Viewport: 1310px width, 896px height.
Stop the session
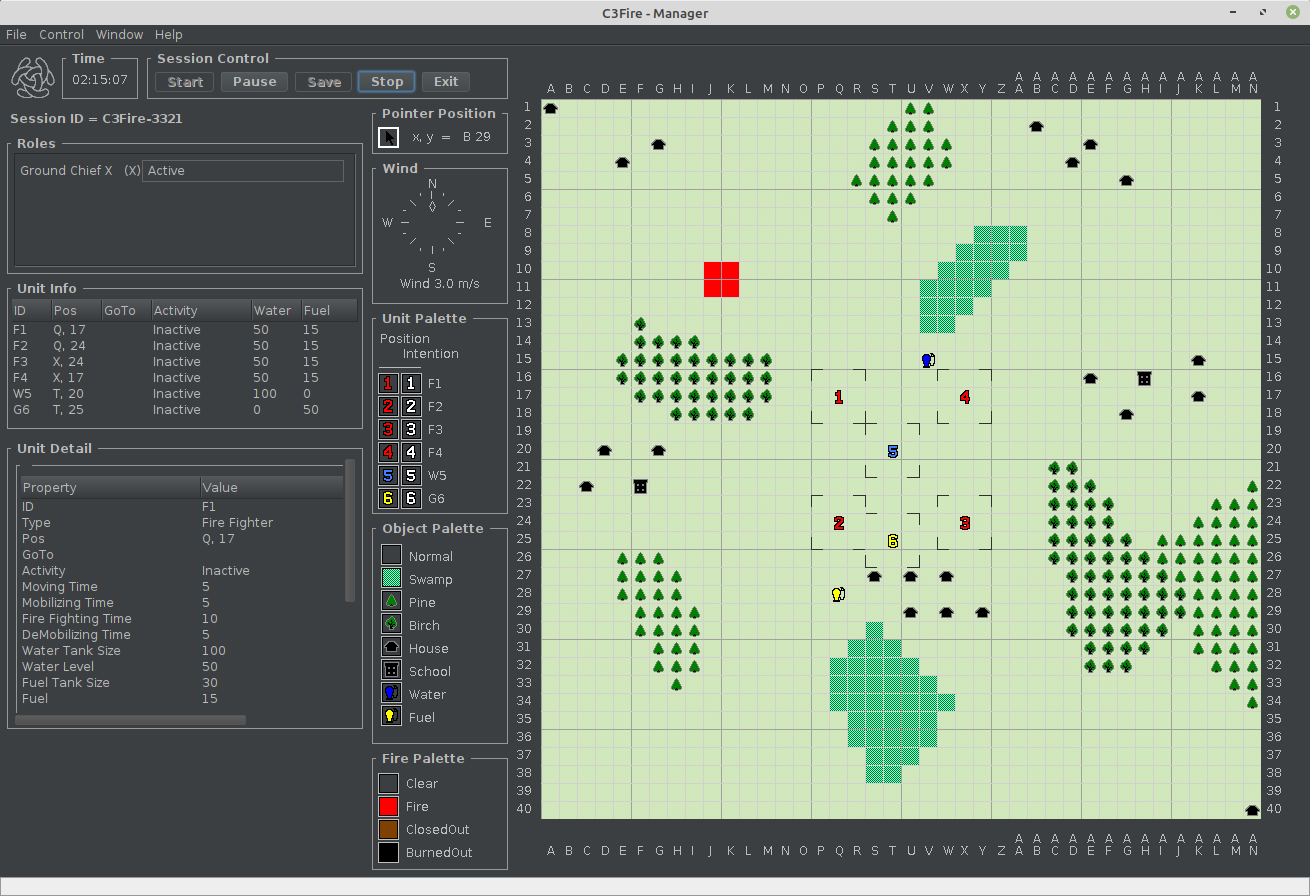coord(387,82)
